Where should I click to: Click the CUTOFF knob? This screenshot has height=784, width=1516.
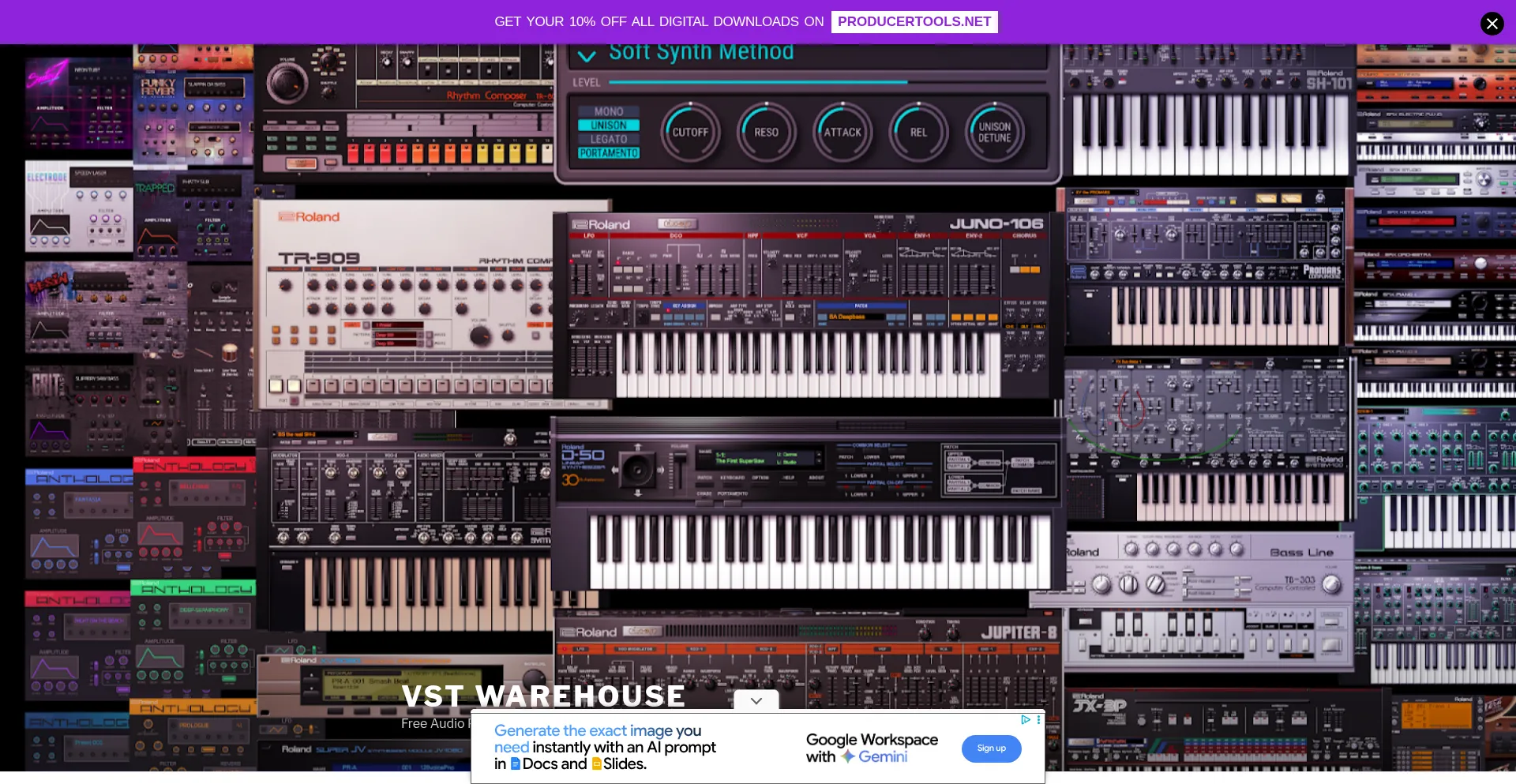690,133
